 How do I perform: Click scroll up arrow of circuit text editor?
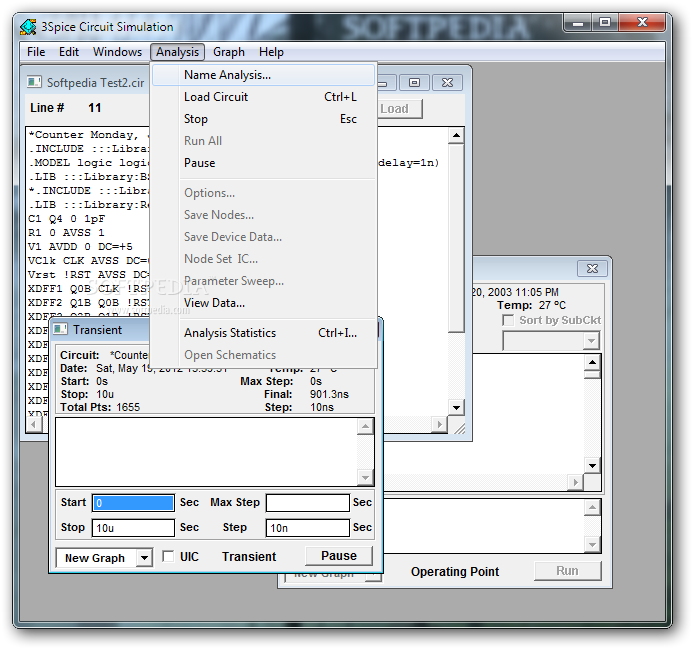[x=456, y=135]
